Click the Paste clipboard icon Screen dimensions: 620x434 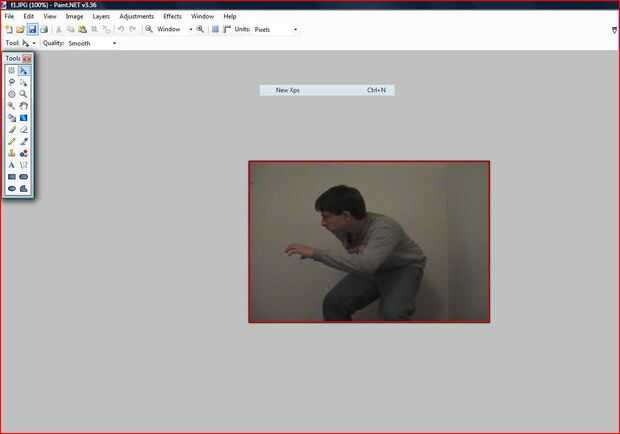click(x=82, y=29)
